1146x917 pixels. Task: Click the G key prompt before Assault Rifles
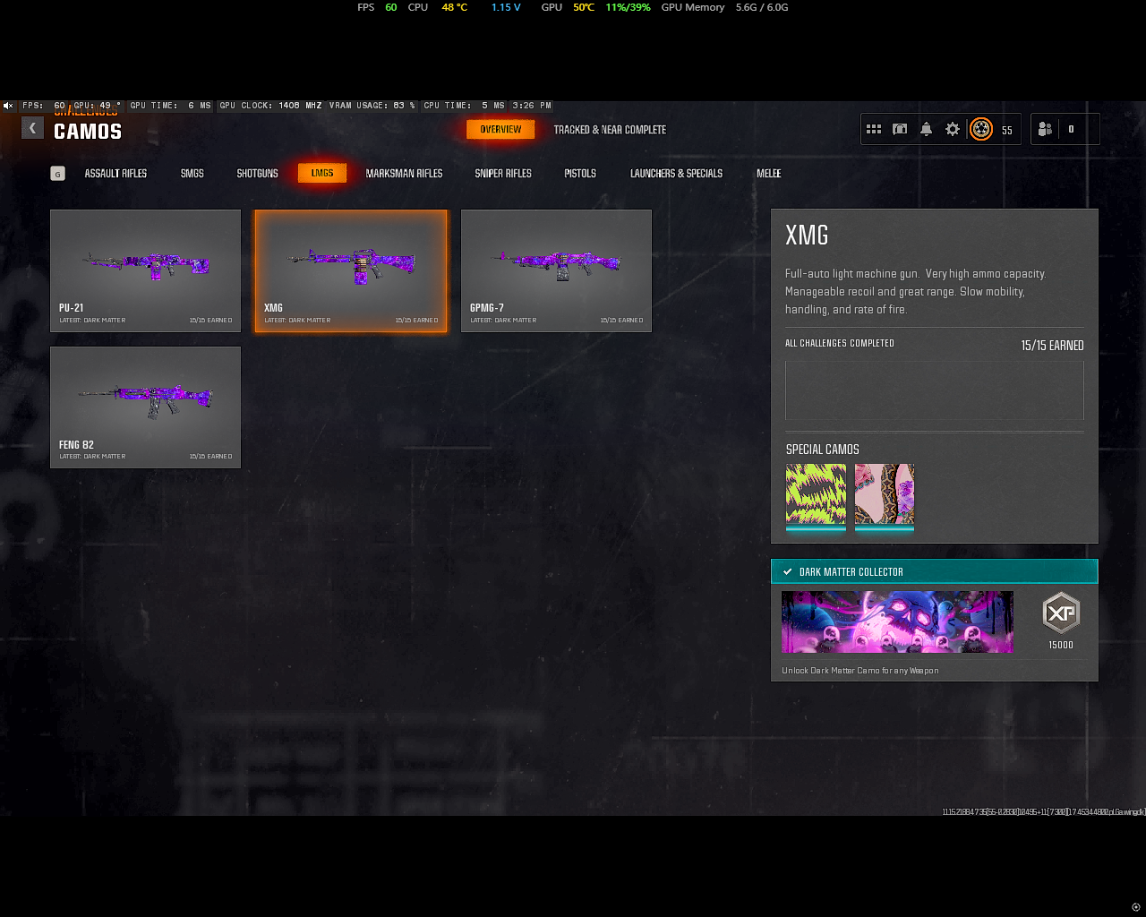[58, 174]
